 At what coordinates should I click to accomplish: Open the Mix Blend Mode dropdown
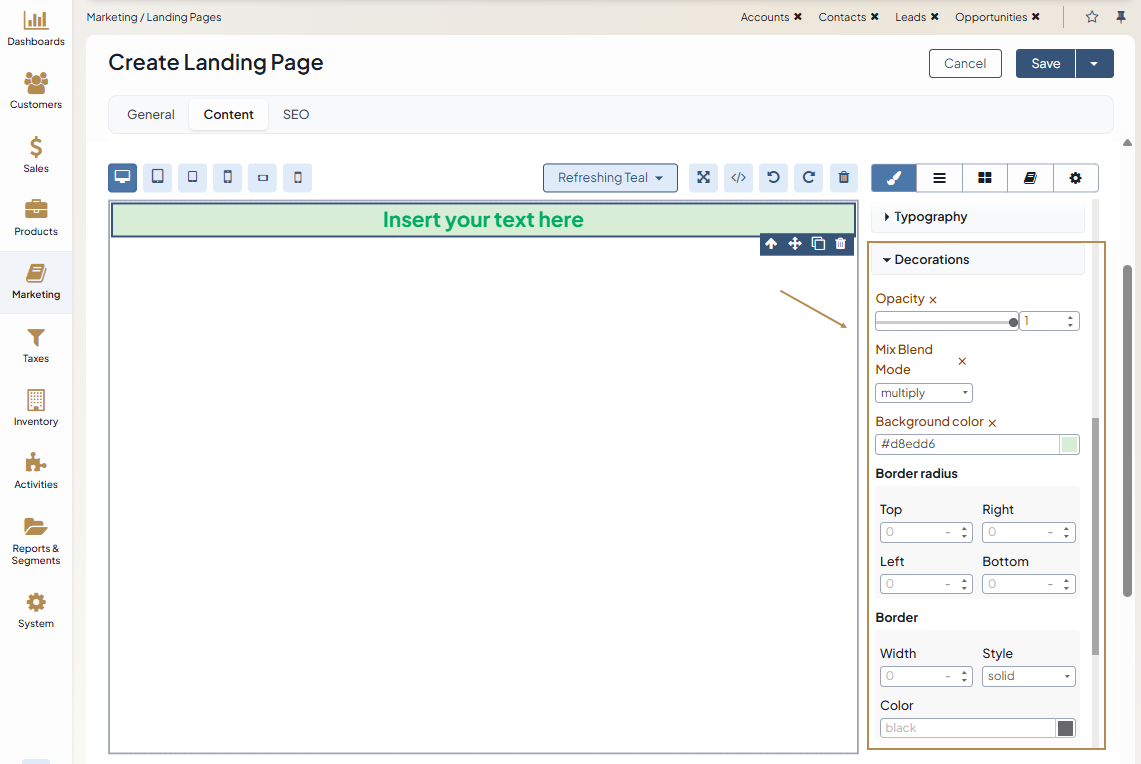tap(923, 393)
